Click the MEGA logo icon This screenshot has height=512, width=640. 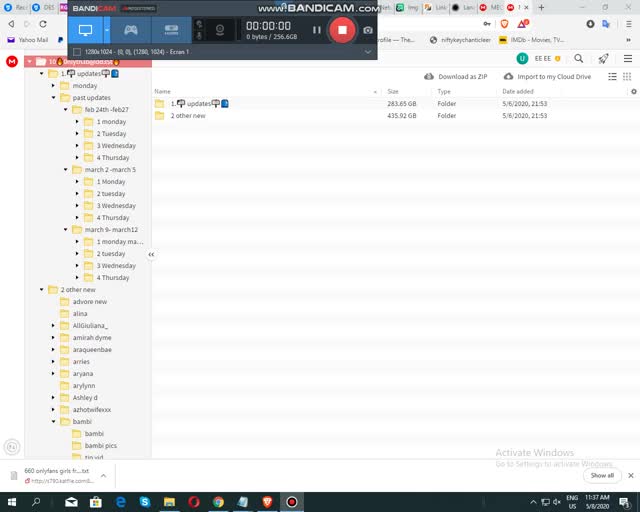click(12, 62)
